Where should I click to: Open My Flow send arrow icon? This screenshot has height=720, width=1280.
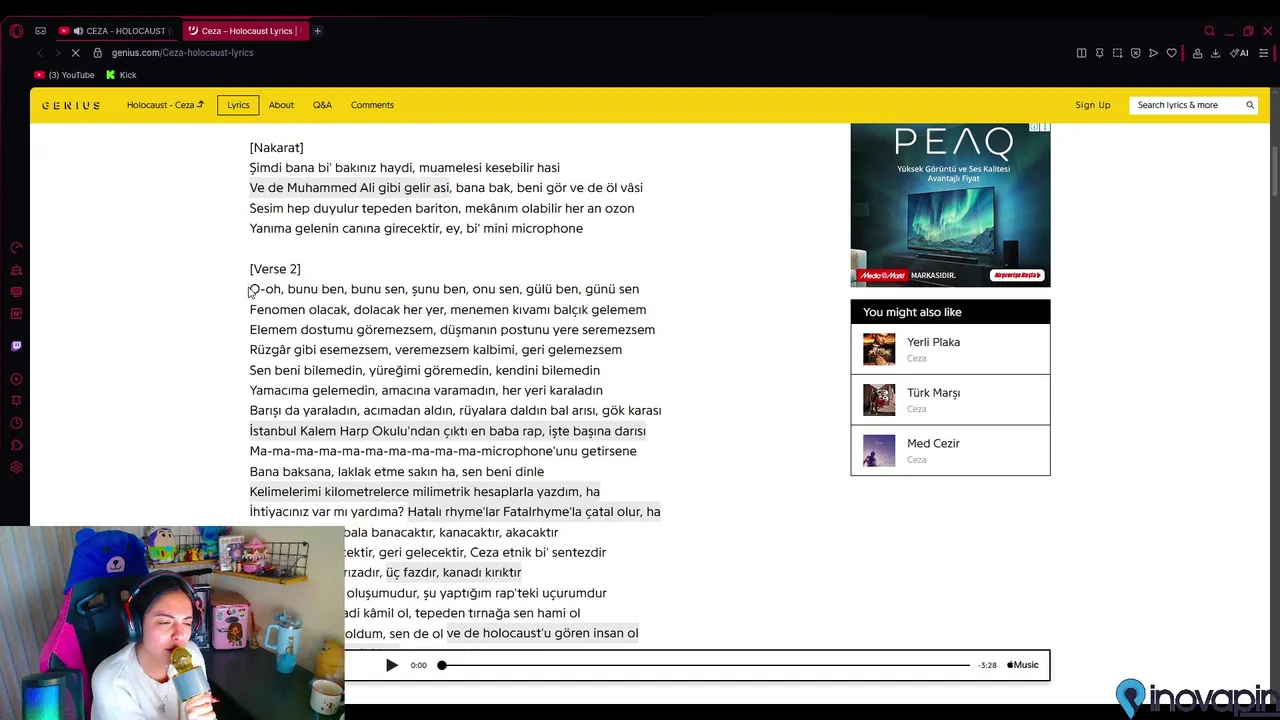1153,53
